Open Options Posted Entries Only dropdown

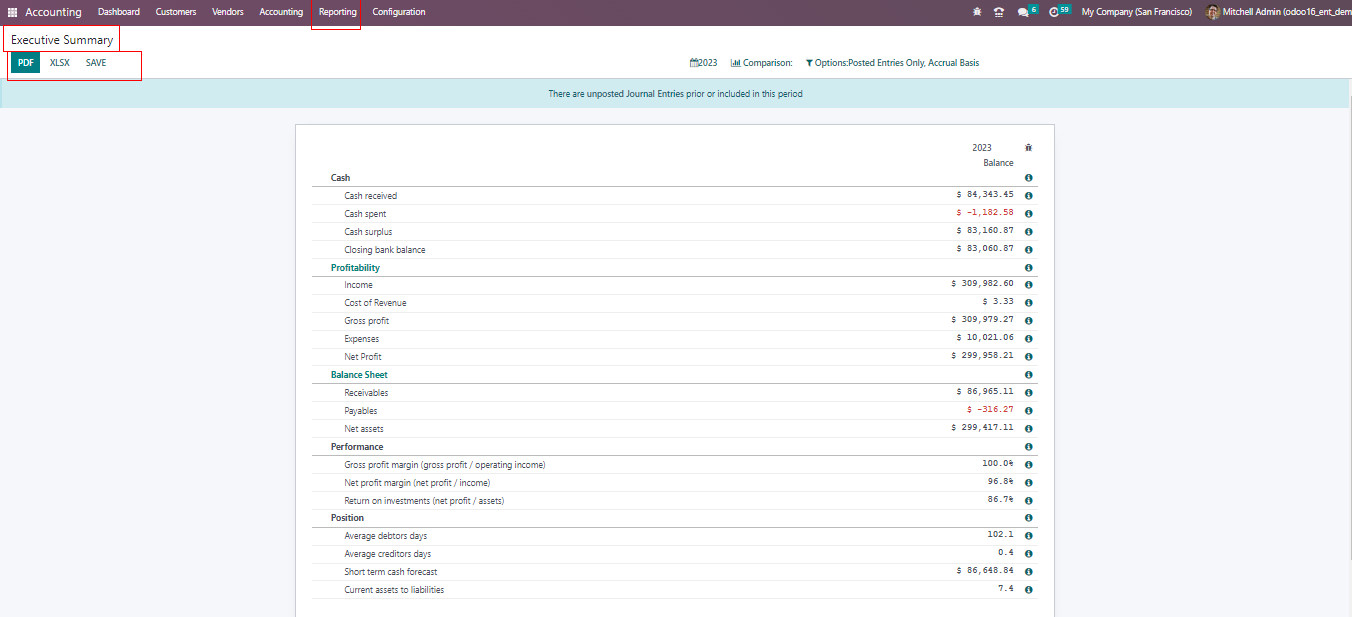coord(892,63)
